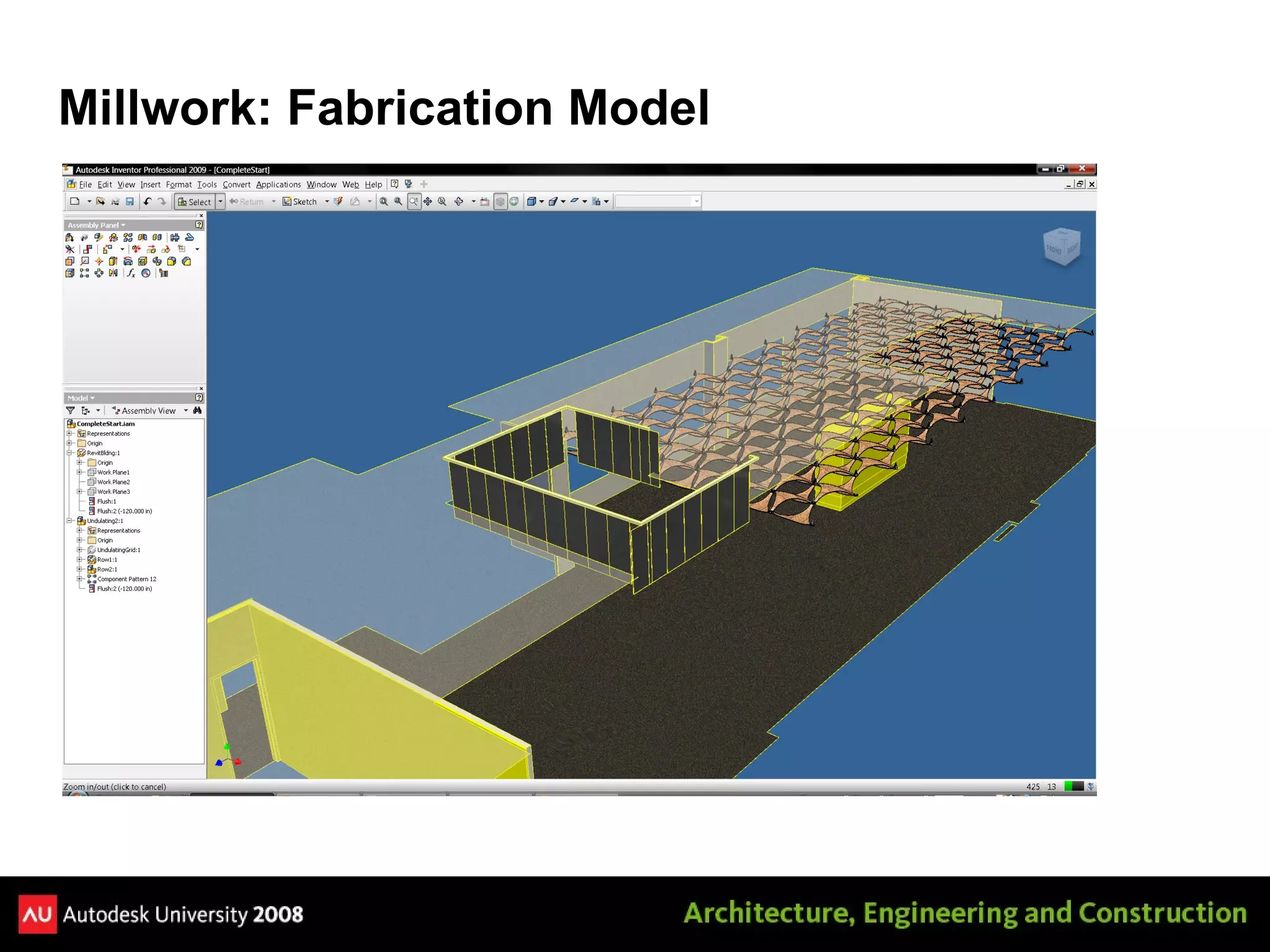Click the Sketch button

pyautogui.click(x=300, y=201)
